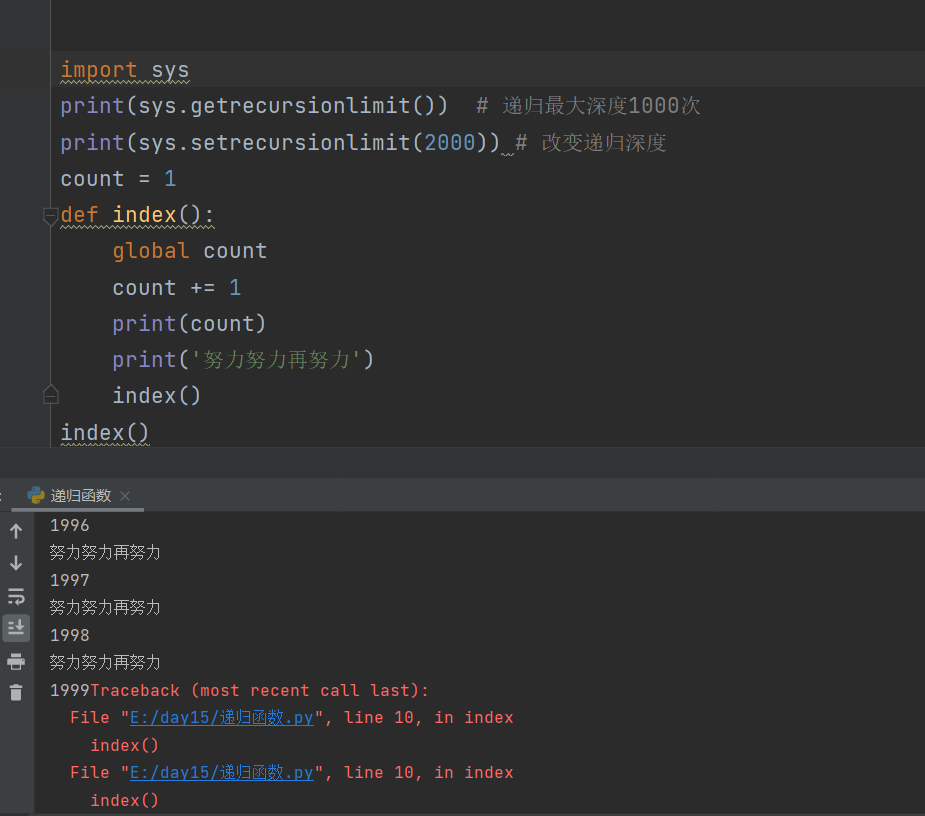Click the final top-level index() call

(104, 432)
